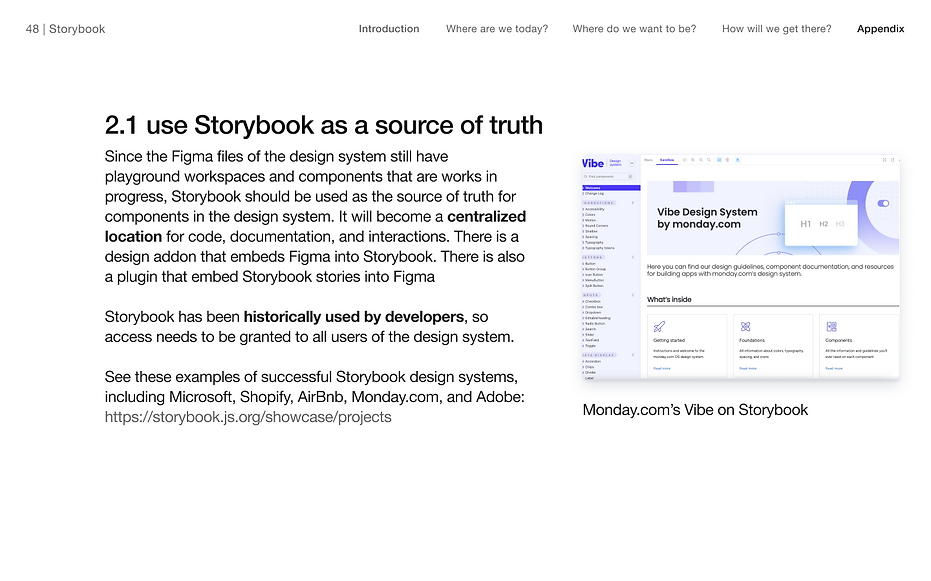Open the storybook.js.org showcase projects link
The height and width of the screenshot is (581, 931).
tap(248, 417)
